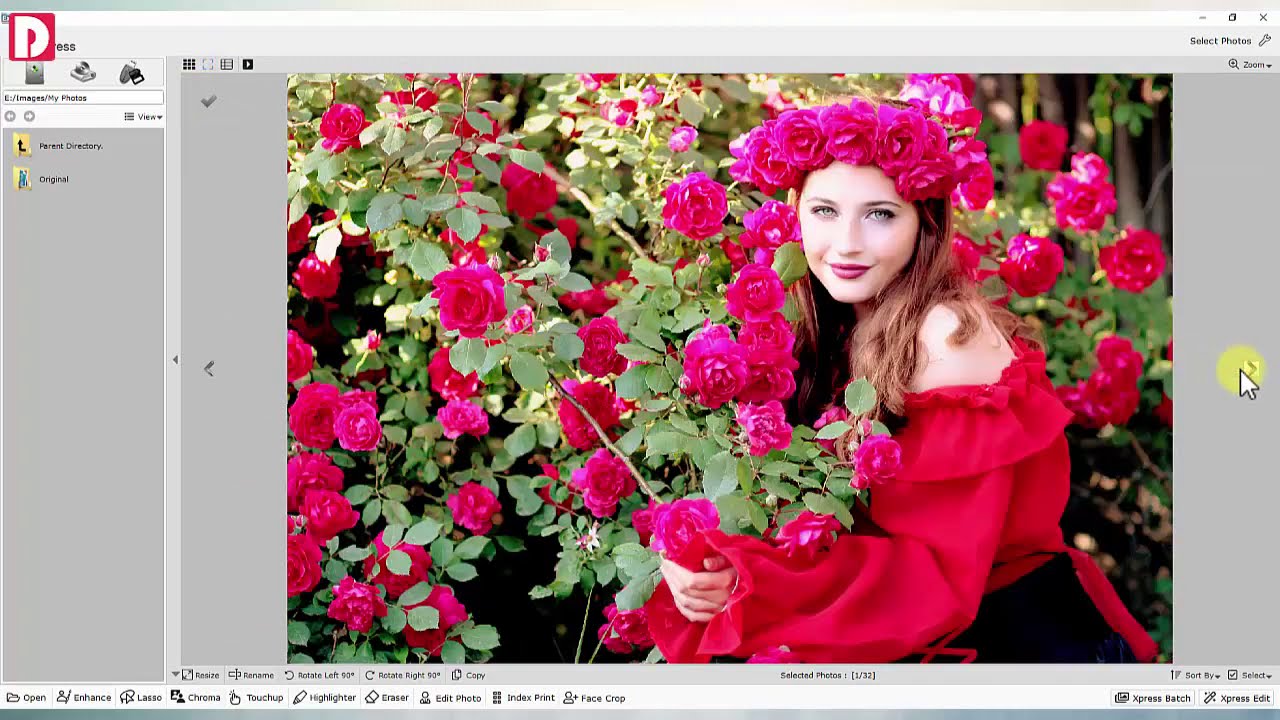Click the Copy tool
Image resolution: width=1280 pixels, height=720 pixels.
coord(468,675)
